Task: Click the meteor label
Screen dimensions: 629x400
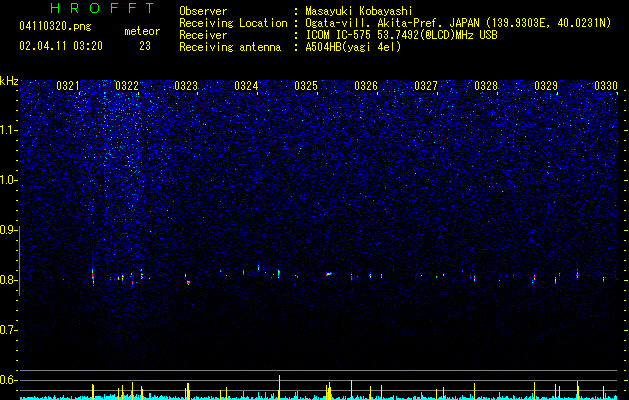Action: [x=142, y=31]
